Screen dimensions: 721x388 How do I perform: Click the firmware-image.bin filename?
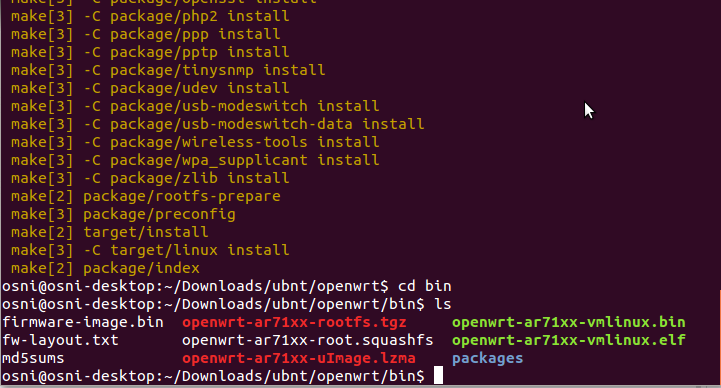click(83, 322)
